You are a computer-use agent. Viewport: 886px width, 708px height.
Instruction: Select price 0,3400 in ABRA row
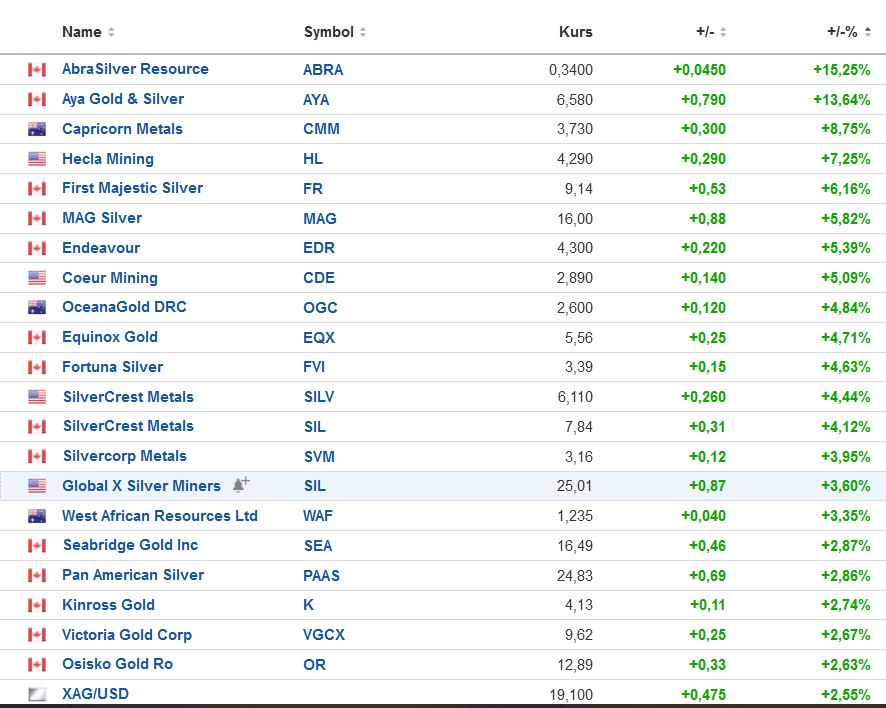[571, 70]
